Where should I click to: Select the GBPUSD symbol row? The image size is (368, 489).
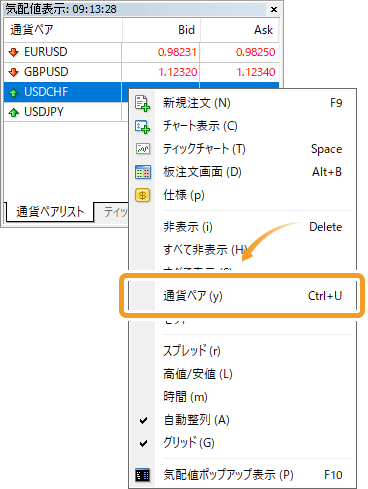141,72
